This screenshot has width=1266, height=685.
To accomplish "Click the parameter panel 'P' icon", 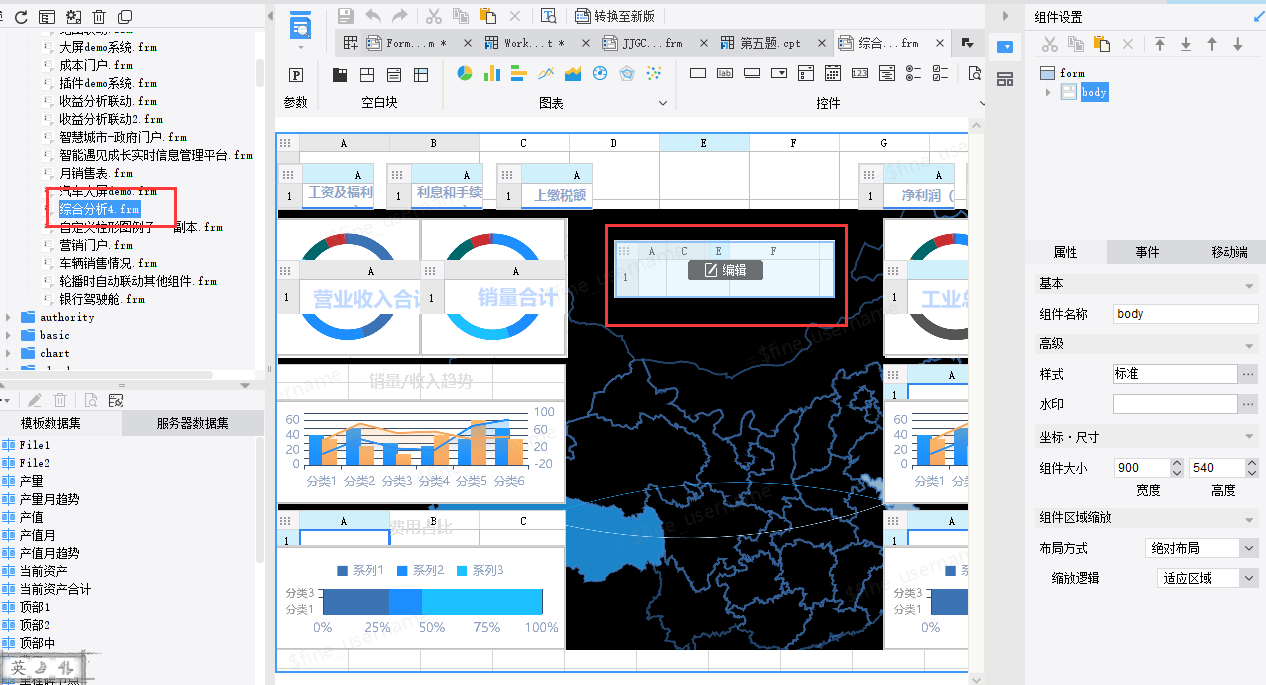I will (296, 75).
